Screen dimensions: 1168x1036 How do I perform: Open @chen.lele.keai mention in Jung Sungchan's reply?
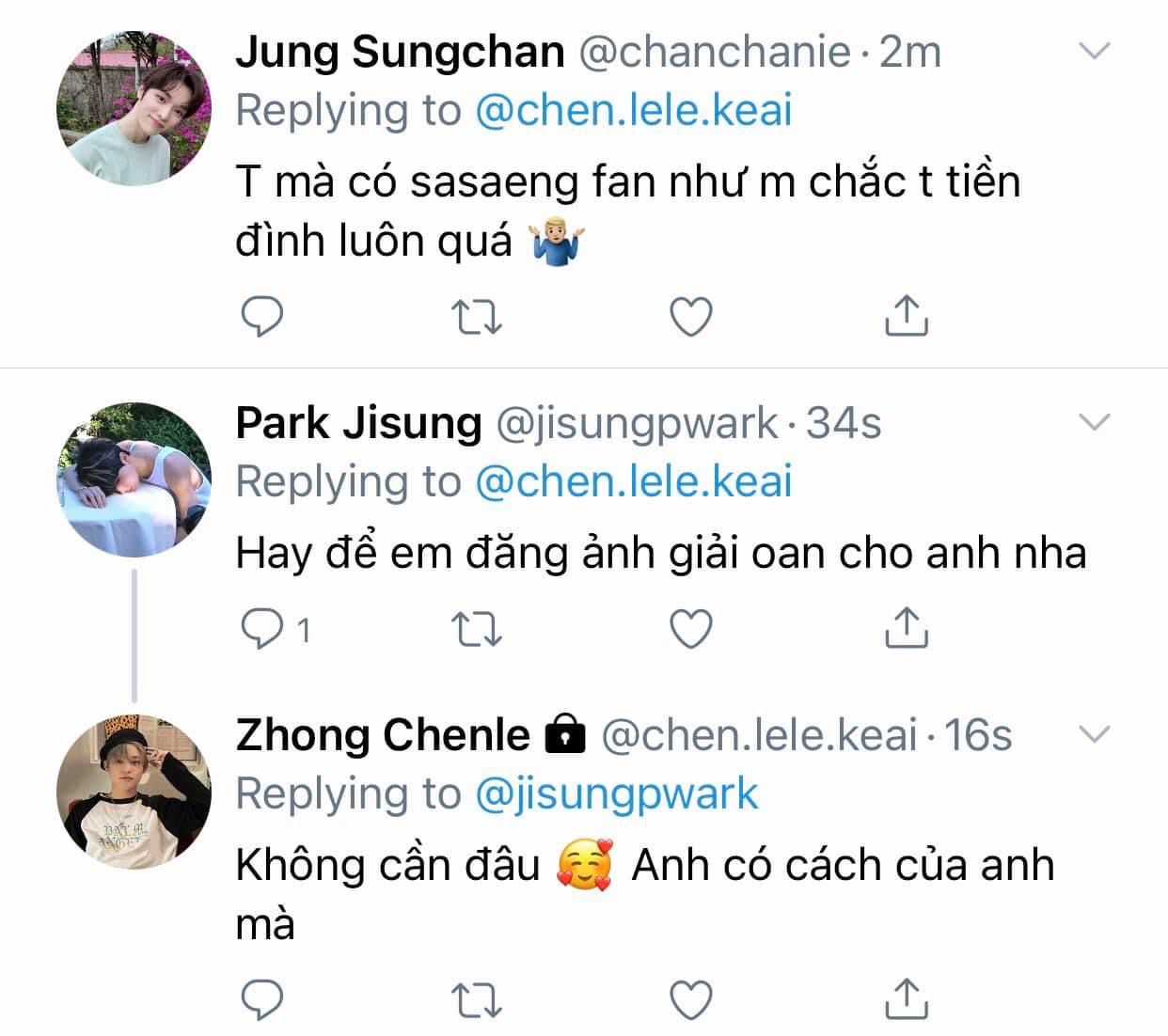[x=634, y=111]
